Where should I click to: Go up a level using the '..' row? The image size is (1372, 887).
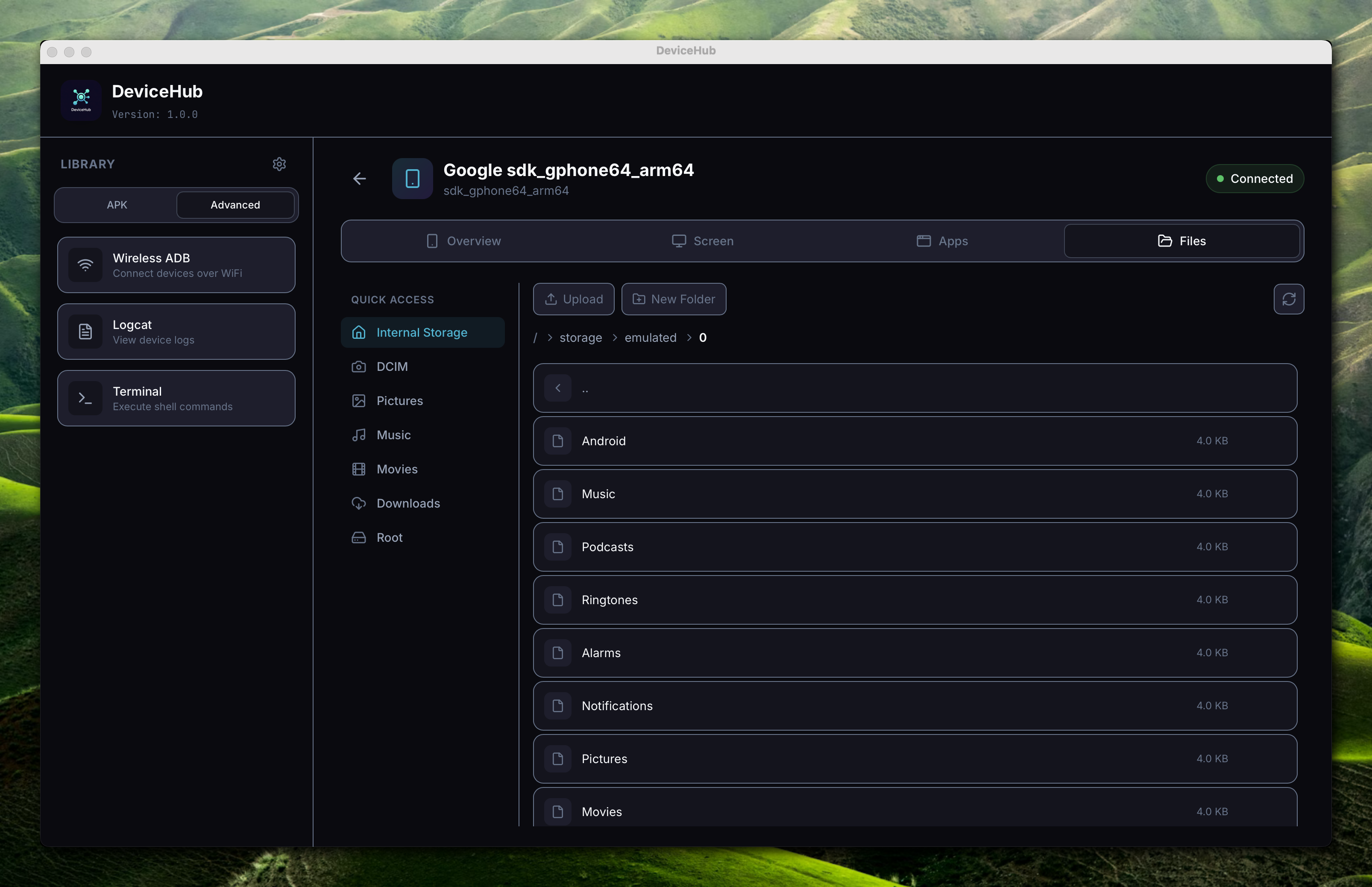pos(914,388)
